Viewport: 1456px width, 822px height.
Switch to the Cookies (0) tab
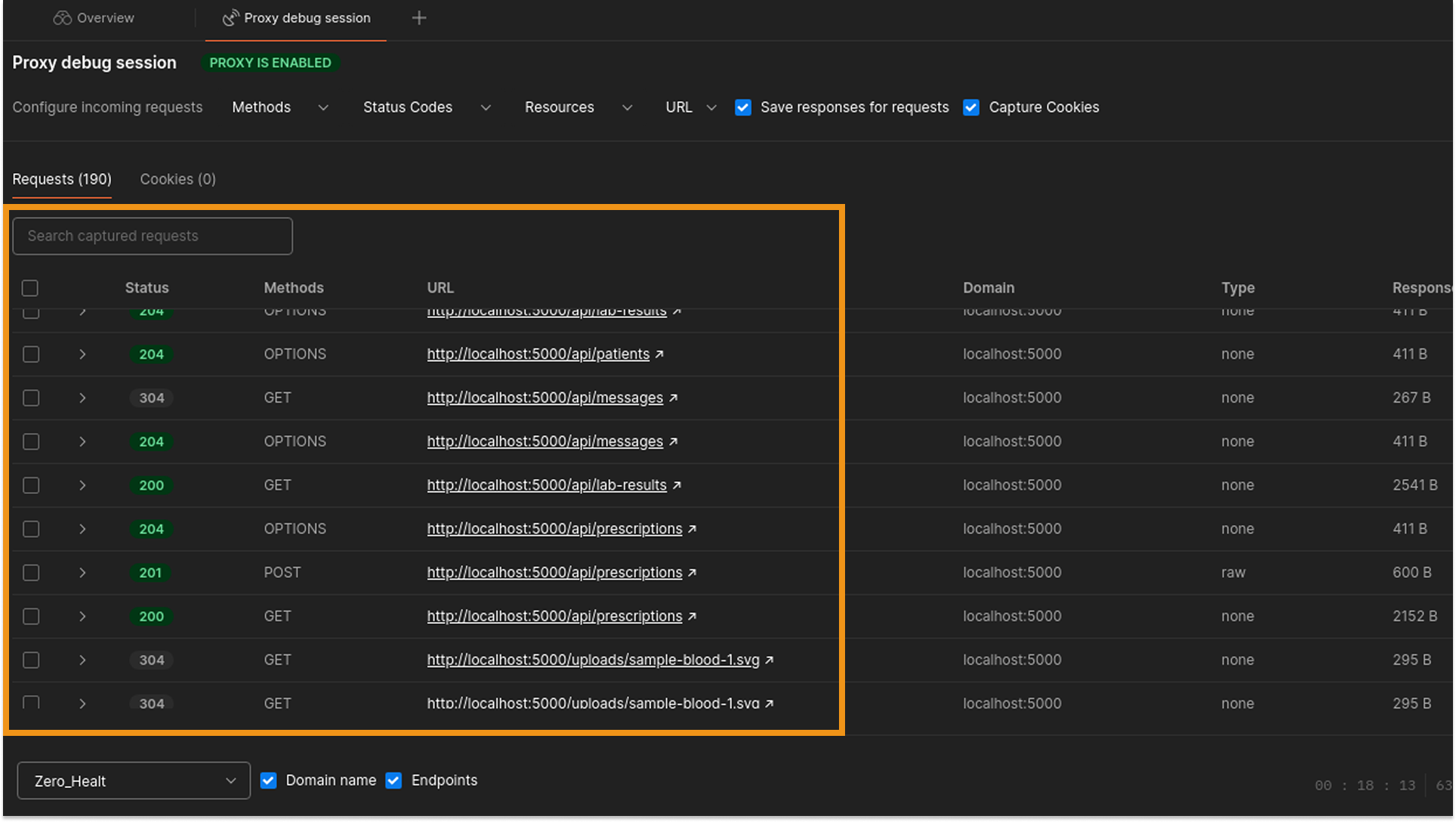point(177,179)
